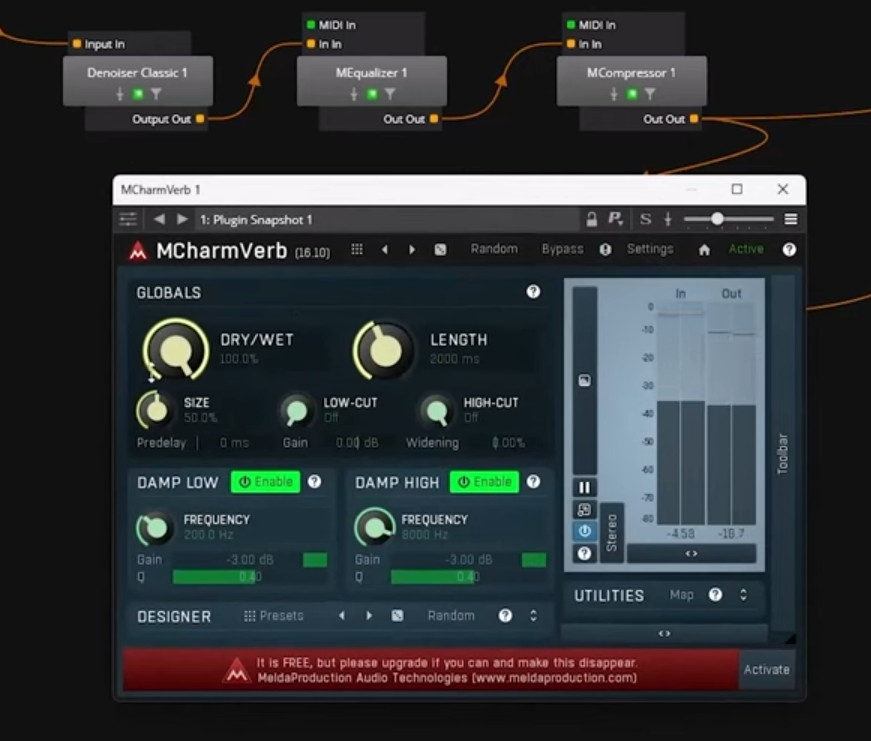Image resolution: width=871 pixels, height=741 pixels.
Task: Pause the meter display
Action: click(x=584, y=487)
